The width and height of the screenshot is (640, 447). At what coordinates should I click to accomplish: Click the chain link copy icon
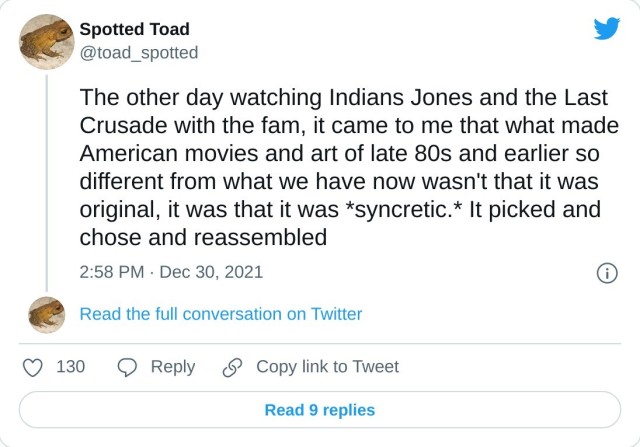[233, 367]
